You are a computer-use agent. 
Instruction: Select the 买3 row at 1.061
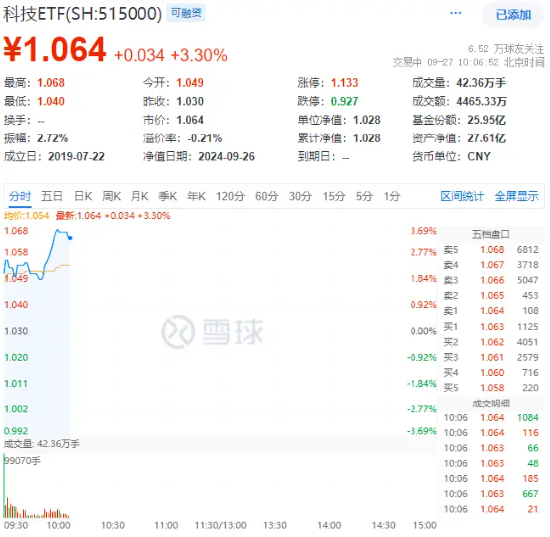(x=491, y=357)
